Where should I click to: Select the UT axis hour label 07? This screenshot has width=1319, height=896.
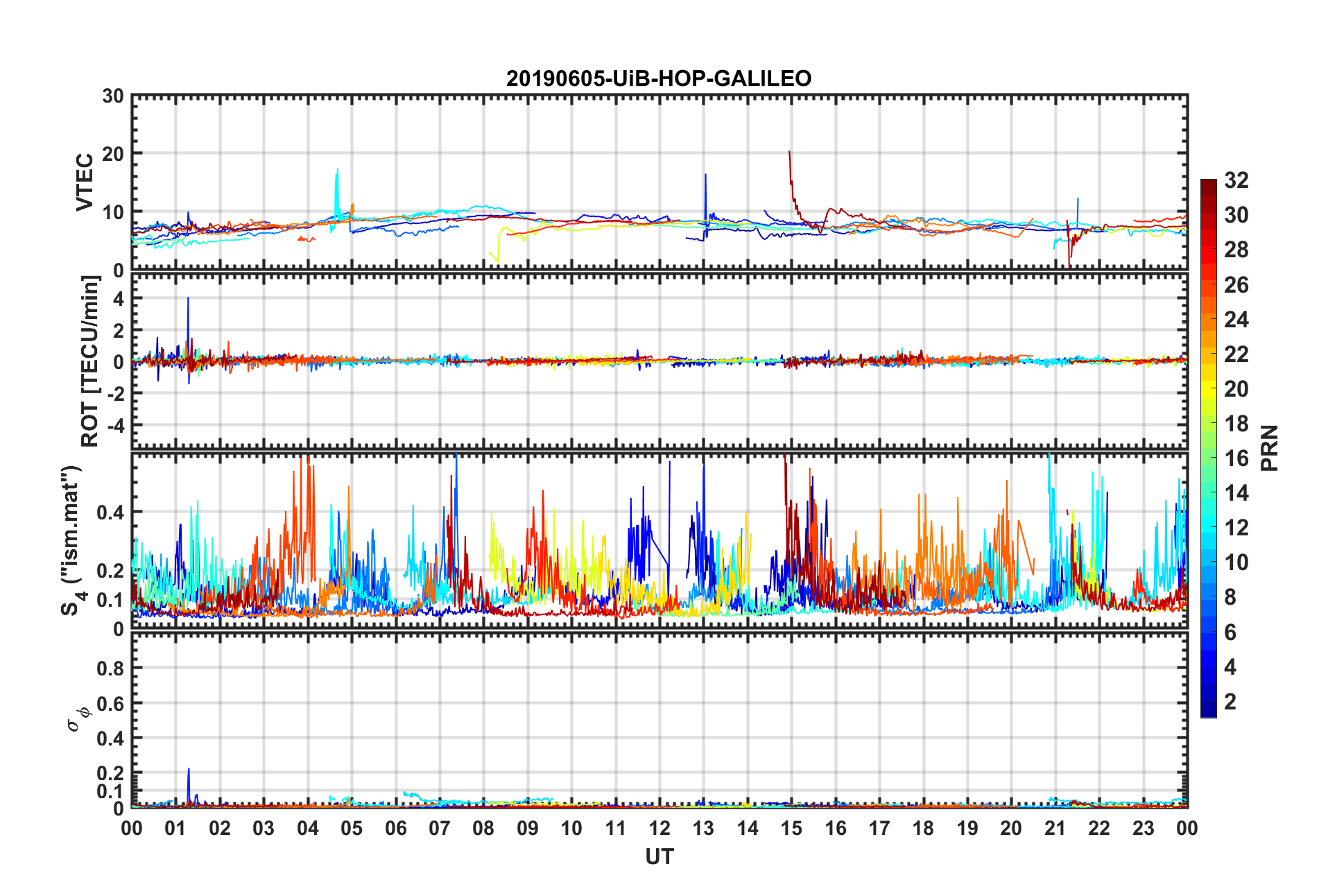(x=440, y=828)
